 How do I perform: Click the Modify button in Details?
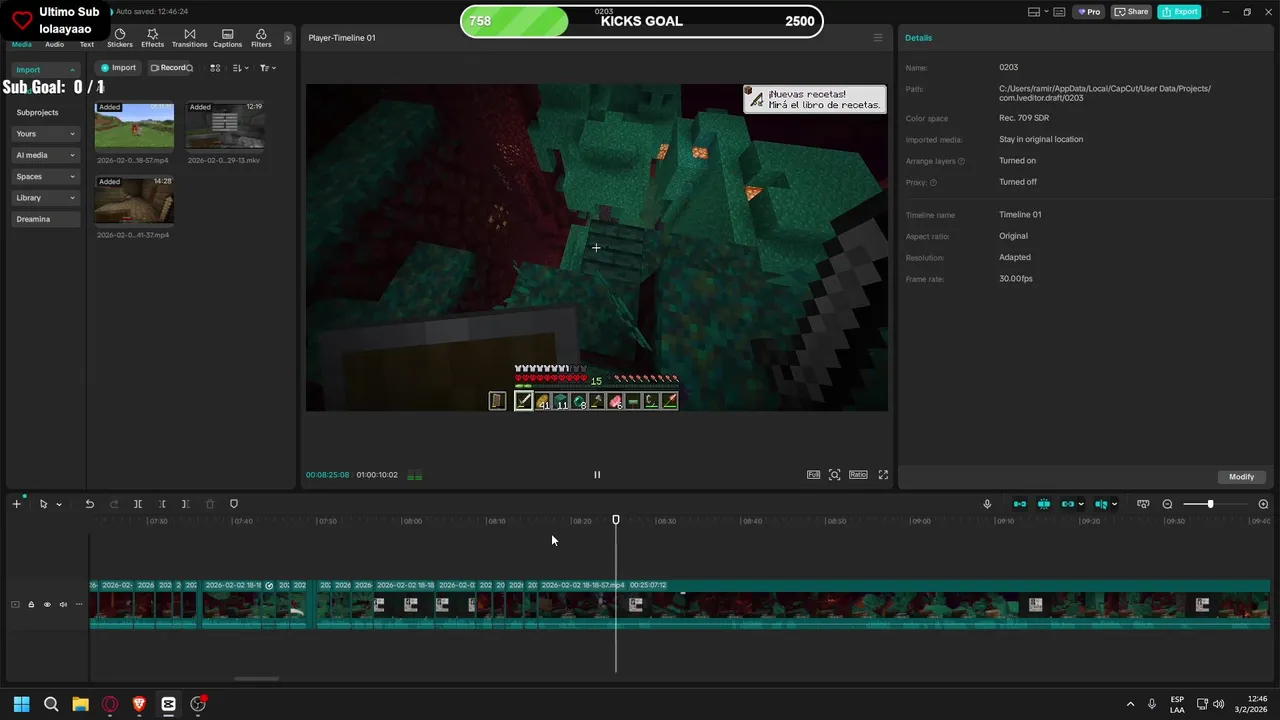click(x=1241, y=477)
